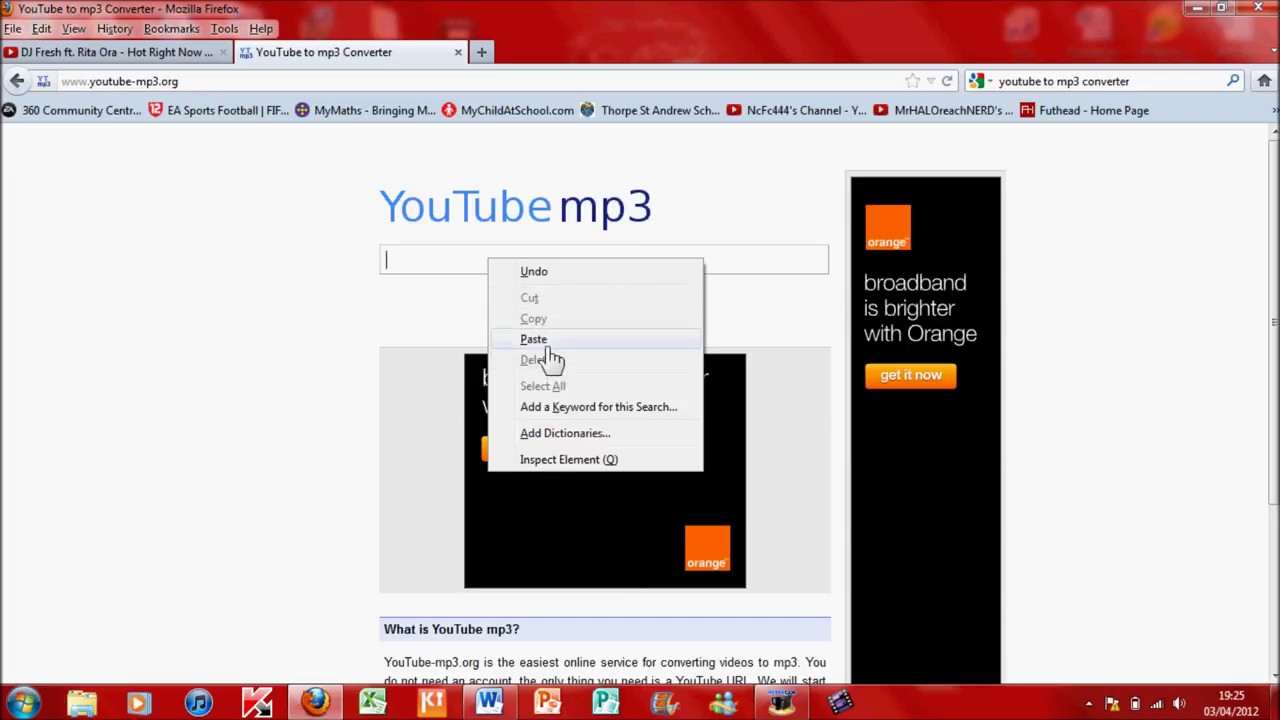This screenshot has width=1280, height=720.
Task: Click the Orange banner ad in page center
Action: (x=605, y=470)
